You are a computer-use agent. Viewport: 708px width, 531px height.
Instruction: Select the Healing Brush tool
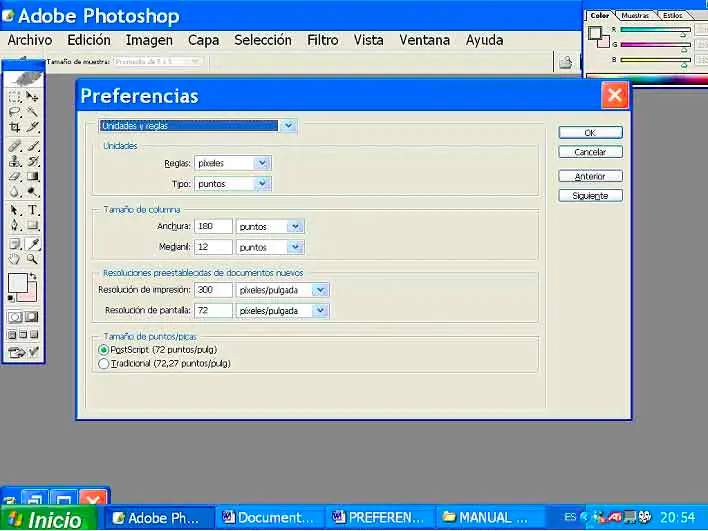(x=14, y=146)
